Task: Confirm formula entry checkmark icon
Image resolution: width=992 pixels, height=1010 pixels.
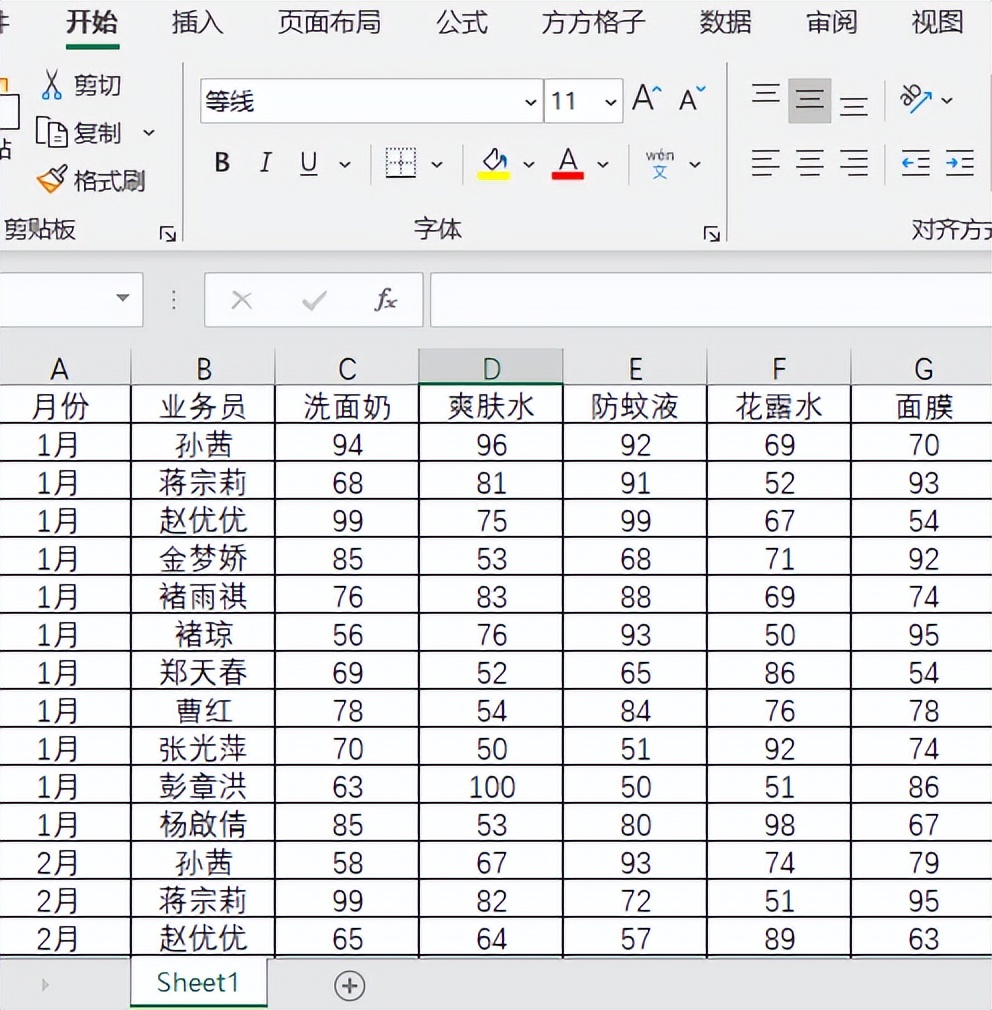Action: point(314,300)
